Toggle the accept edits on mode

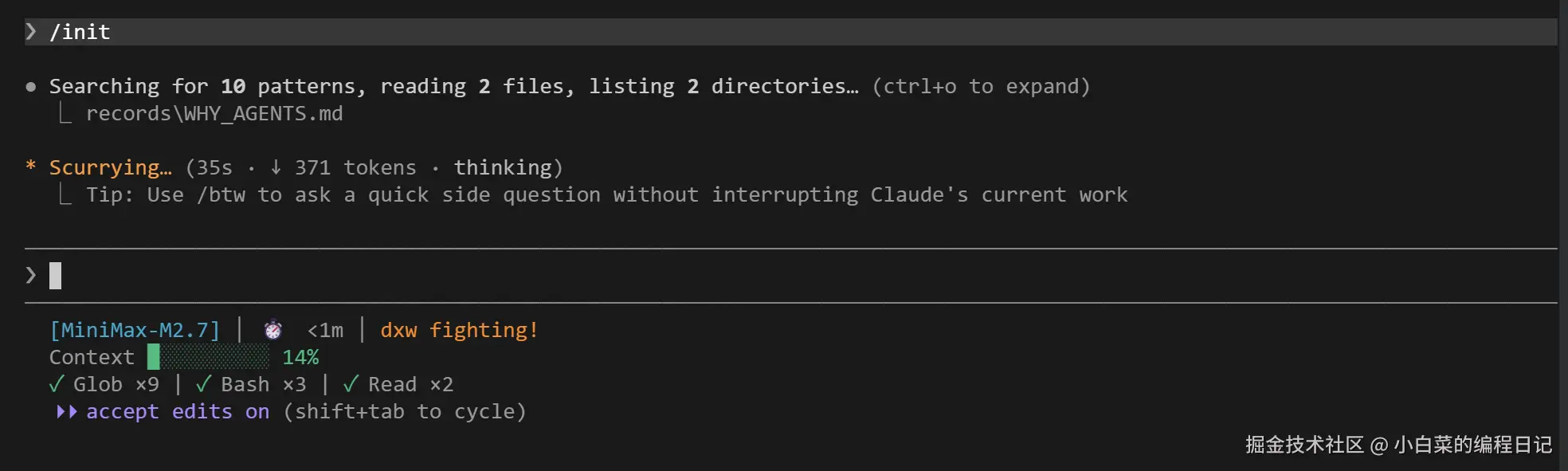click(x=178, y=412)
